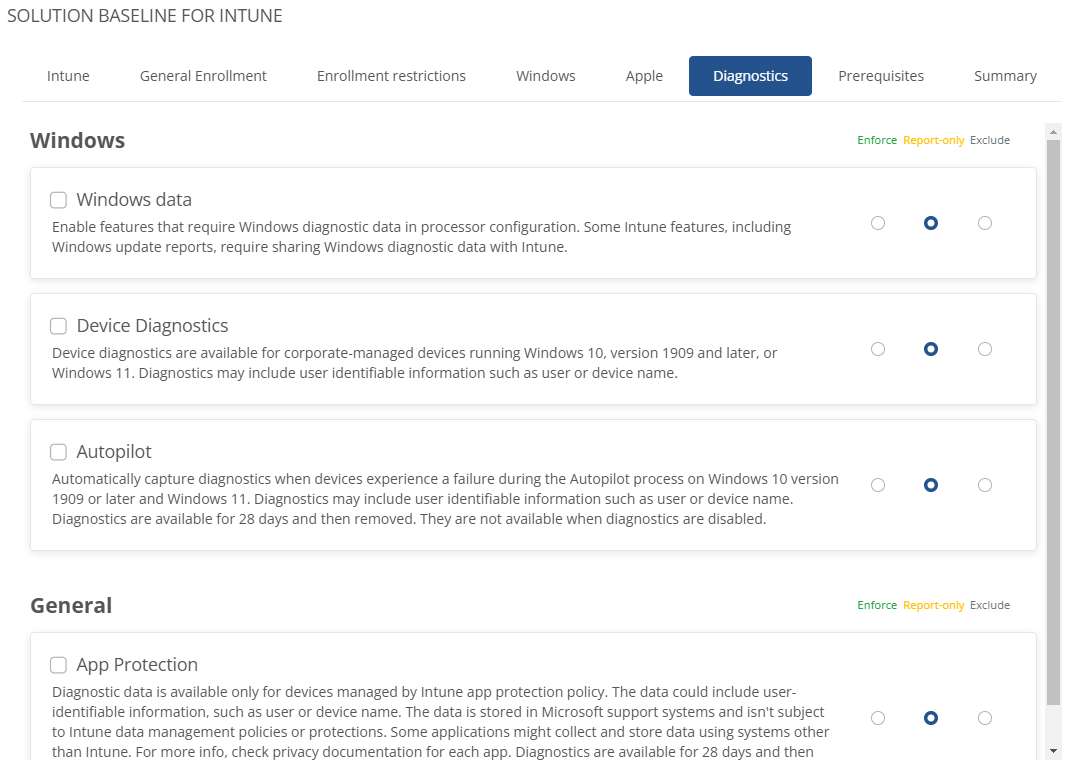Open the Intune tab

[x=68, y=76]
